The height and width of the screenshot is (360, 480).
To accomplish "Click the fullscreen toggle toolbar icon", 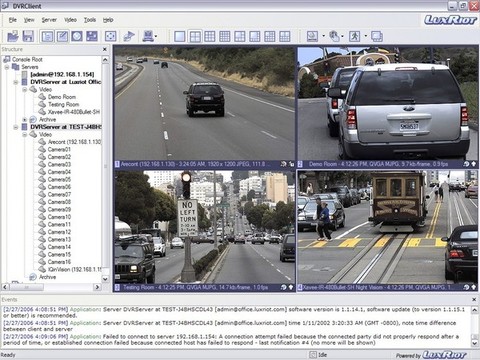I will (110, 36).
